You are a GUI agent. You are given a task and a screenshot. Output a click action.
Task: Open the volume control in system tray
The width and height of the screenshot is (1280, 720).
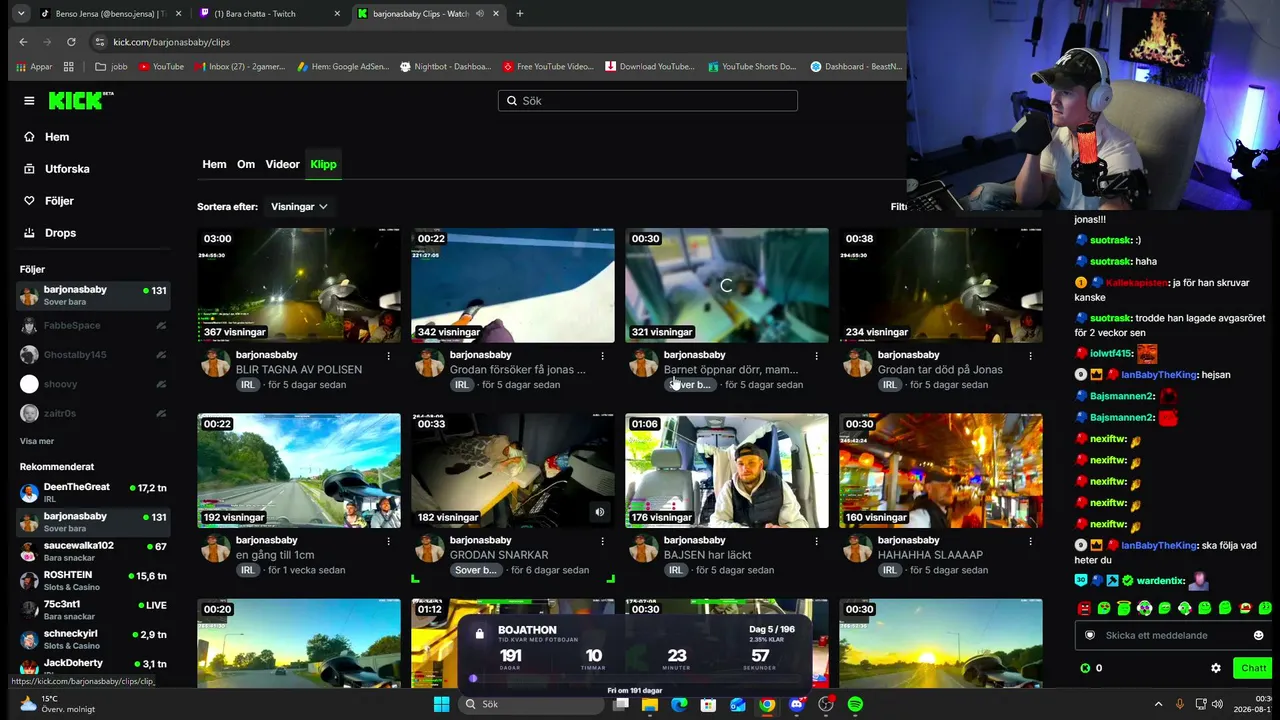coord(1217,704)
